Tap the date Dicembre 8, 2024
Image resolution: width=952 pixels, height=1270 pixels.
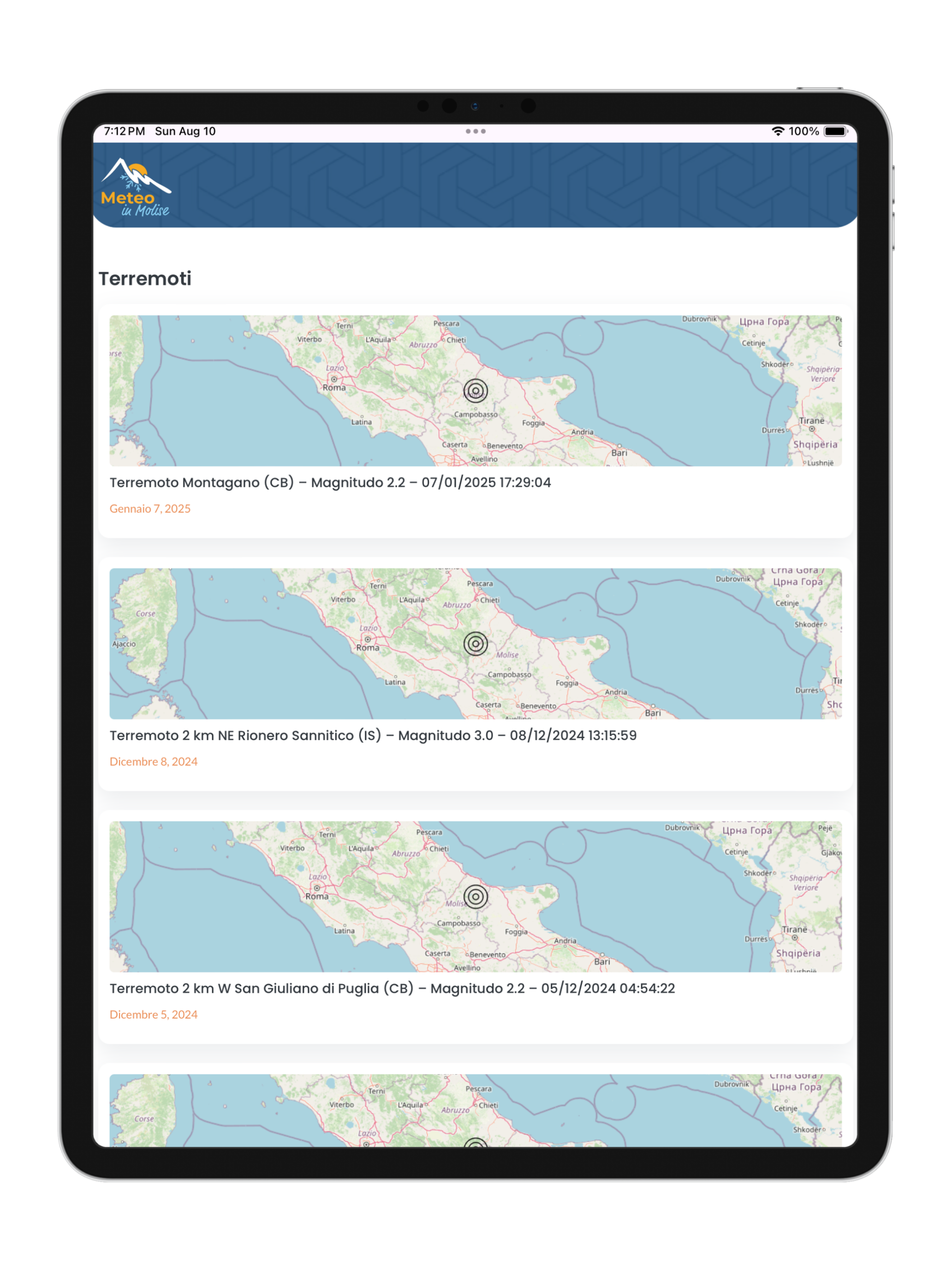pyautogui.click(x=153, y=762)
